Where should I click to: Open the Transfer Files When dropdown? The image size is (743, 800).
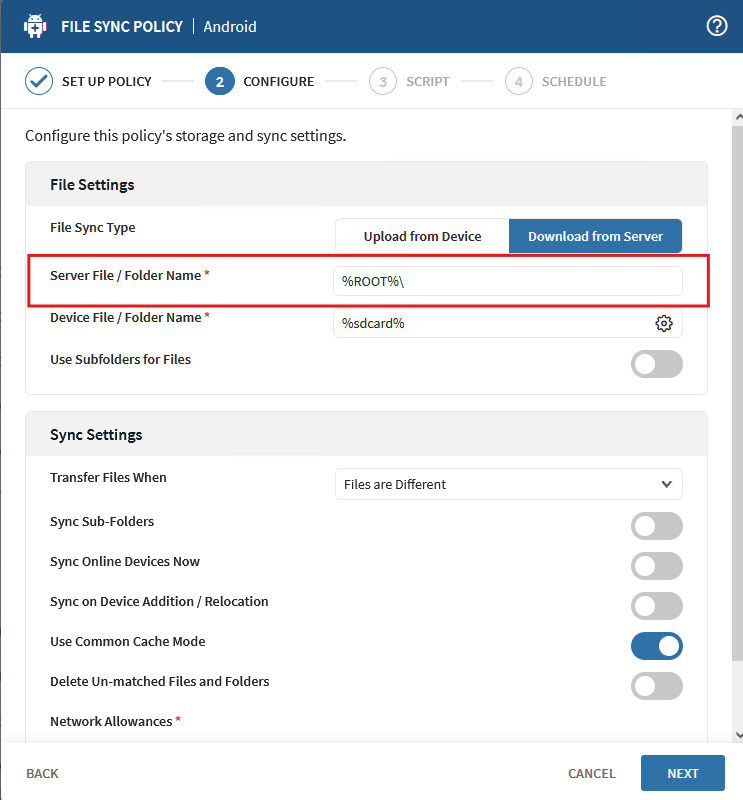coord(508,484)
